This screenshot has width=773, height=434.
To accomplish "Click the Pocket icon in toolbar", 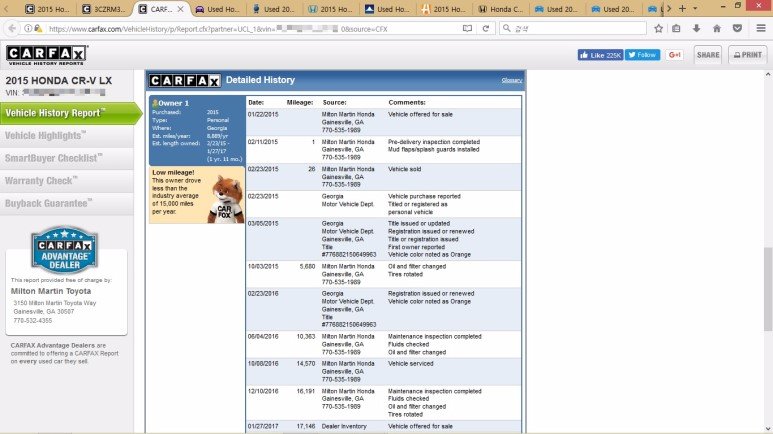I will (x=737, y=29).
